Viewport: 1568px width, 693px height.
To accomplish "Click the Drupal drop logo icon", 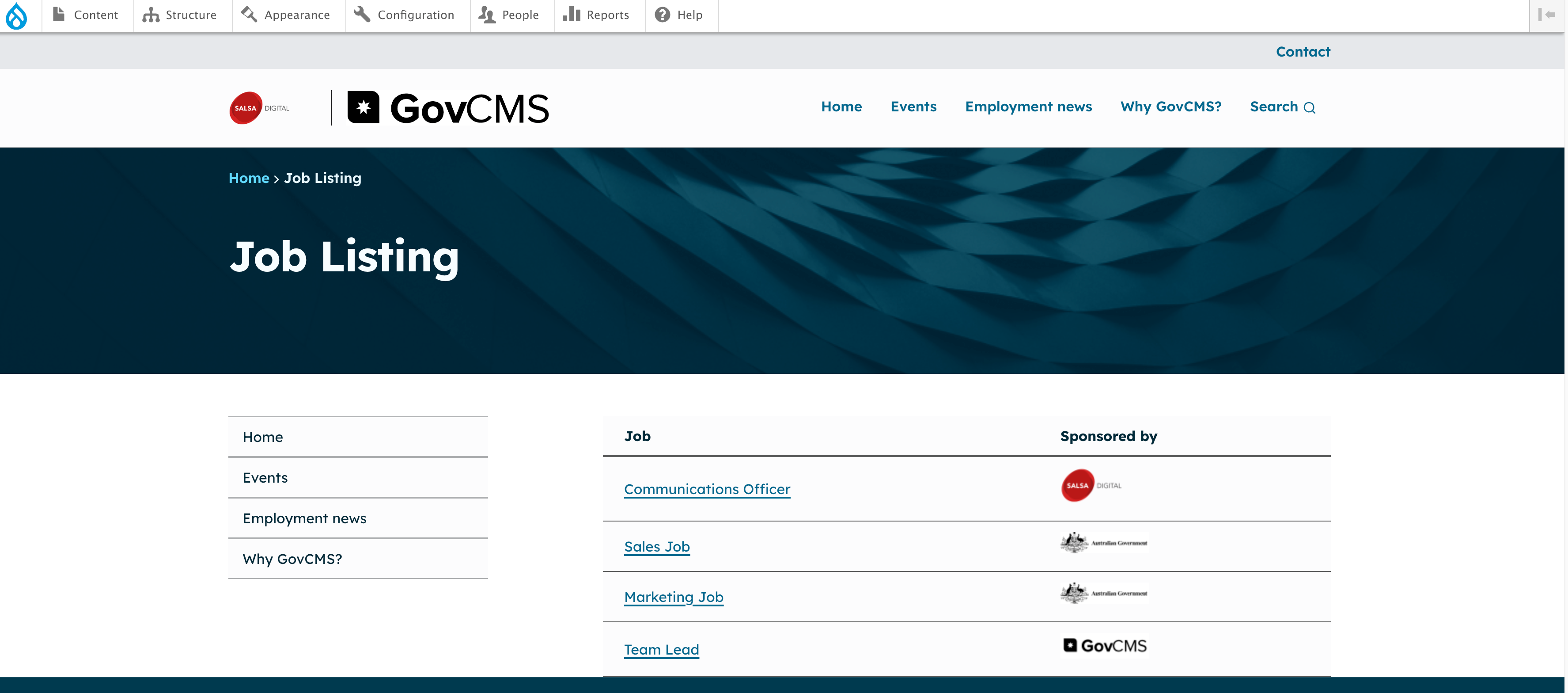I will click(16, 15).
